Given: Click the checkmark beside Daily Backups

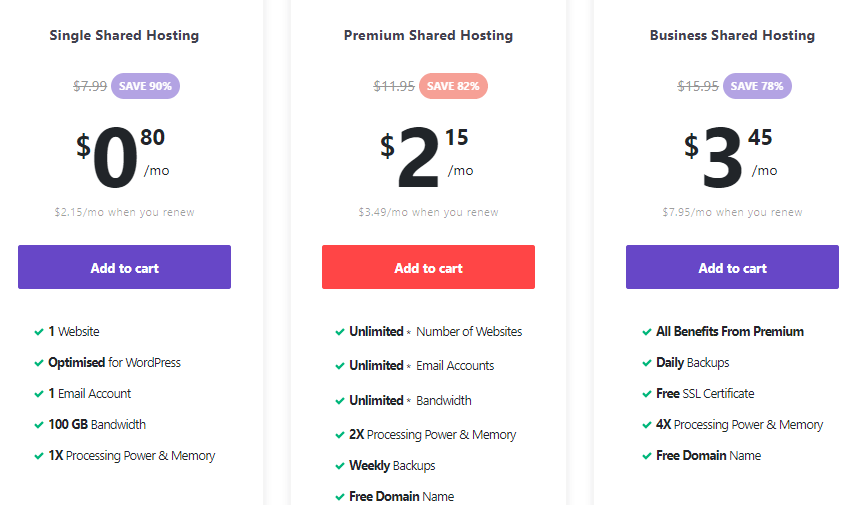Looking at the screenshot, I should (x=646, y=363).
